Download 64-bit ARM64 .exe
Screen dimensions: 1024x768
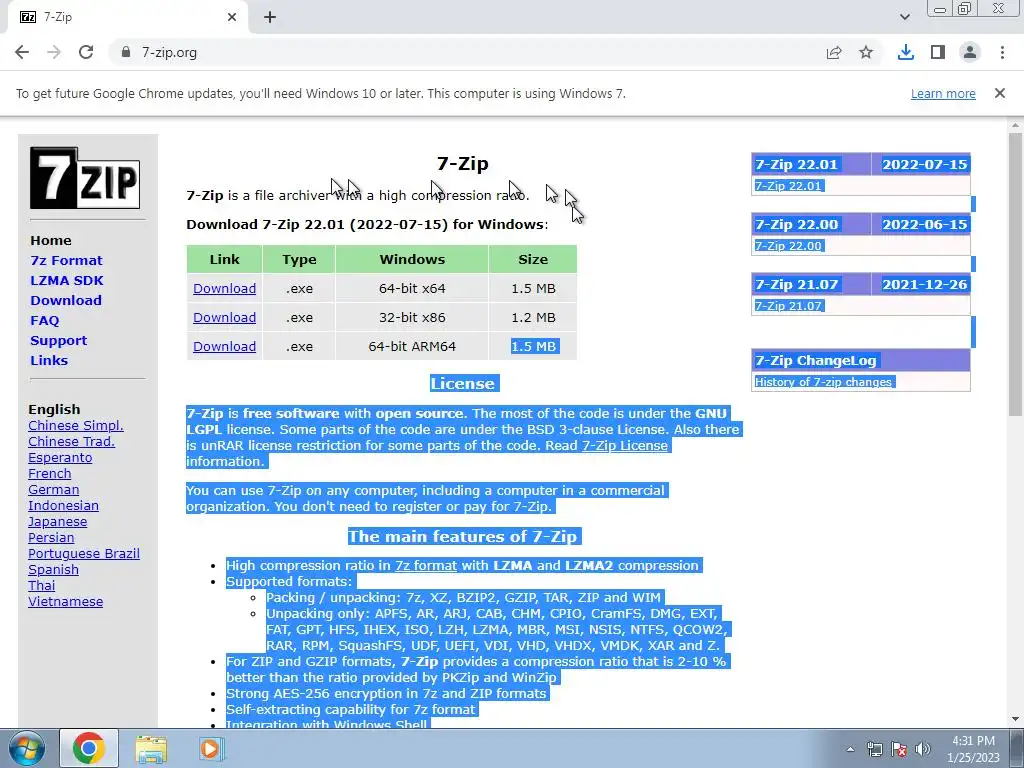click(x=224, y=346)
